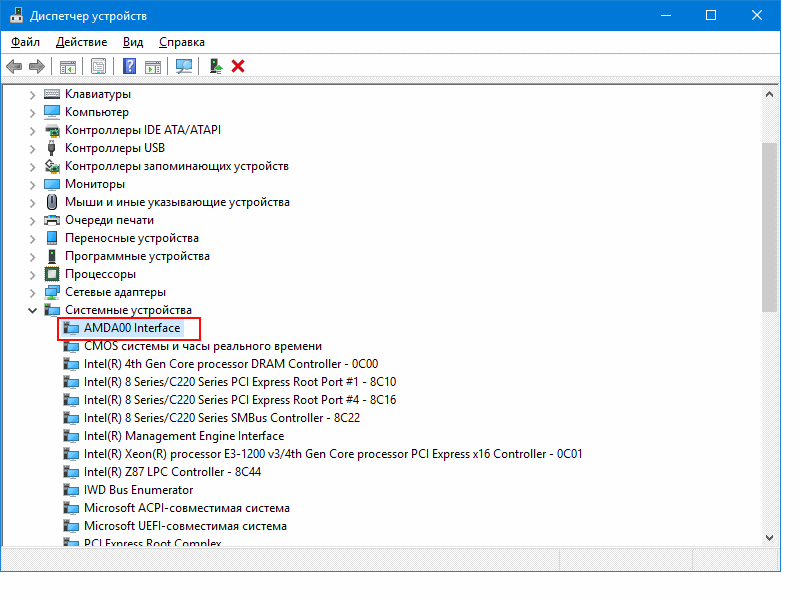This screenshot has height=600, width=800.
Task: Click the monitor icon beside Компьютер
Action: point(52,112)
